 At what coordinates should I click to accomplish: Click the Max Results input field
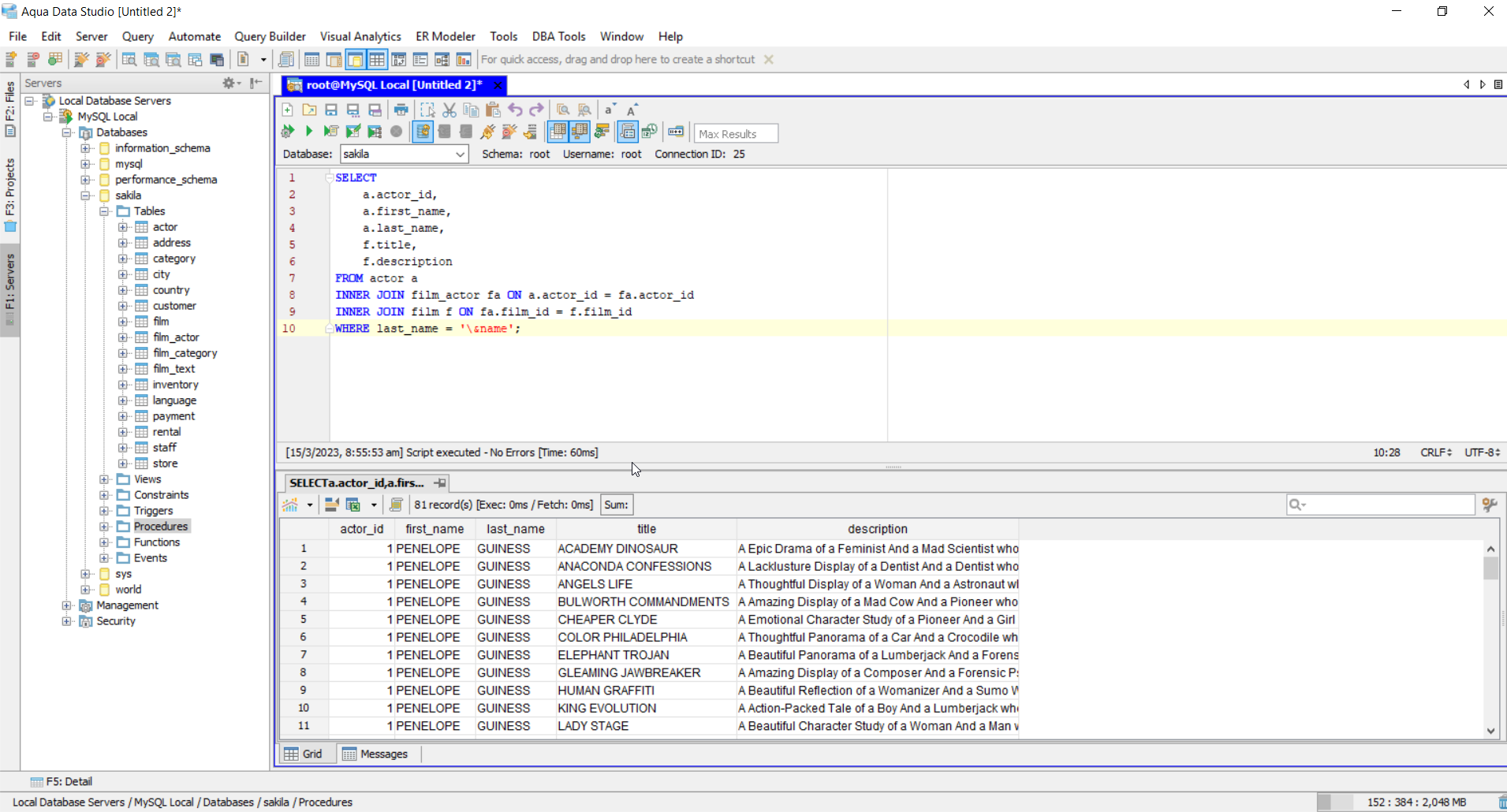(x=736, y=134)
